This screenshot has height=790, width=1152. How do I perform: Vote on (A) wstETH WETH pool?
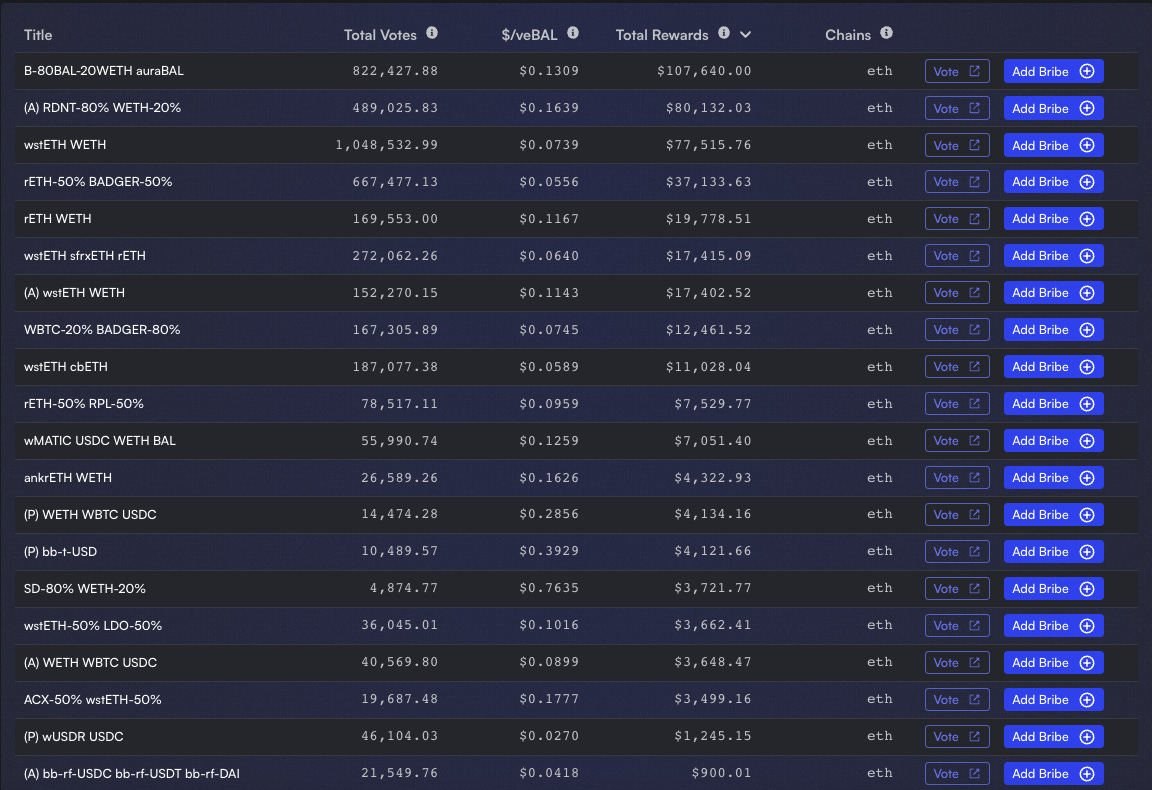(x=957, y=293)
